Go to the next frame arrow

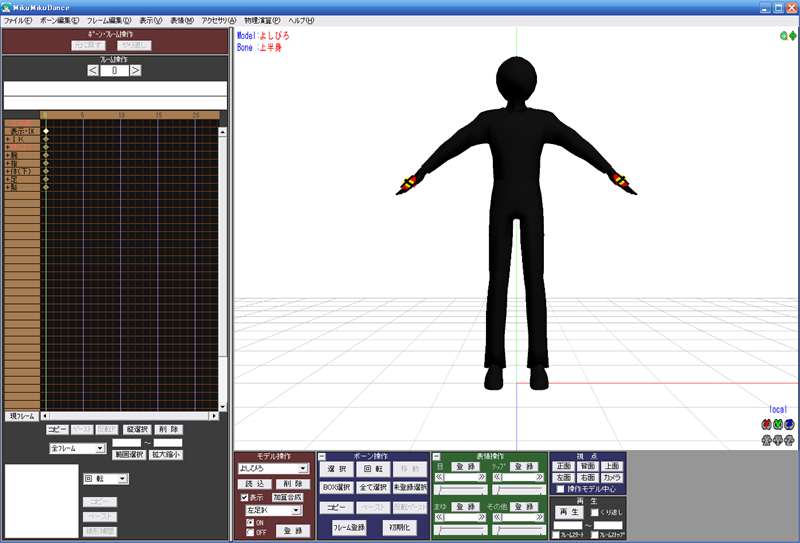point(136,70)
